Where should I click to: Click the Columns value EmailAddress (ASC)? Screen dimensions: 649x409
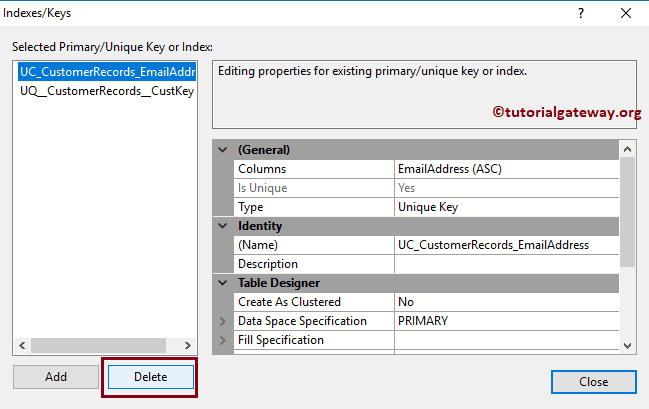click(506, 169)
